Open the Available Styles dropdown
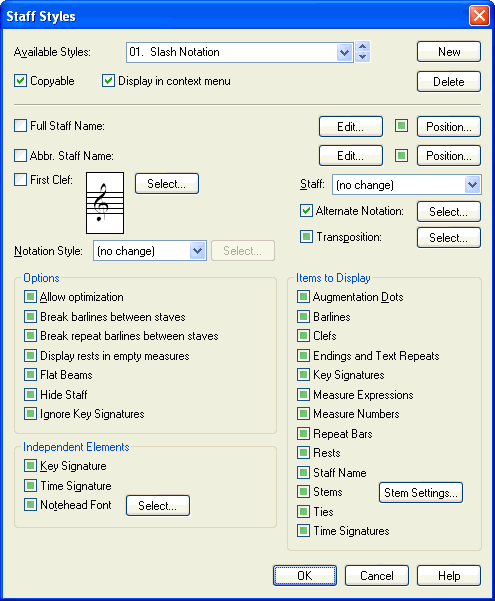Image resolution: width=495 pixels, height=601 pixels. tap(344, 52)
